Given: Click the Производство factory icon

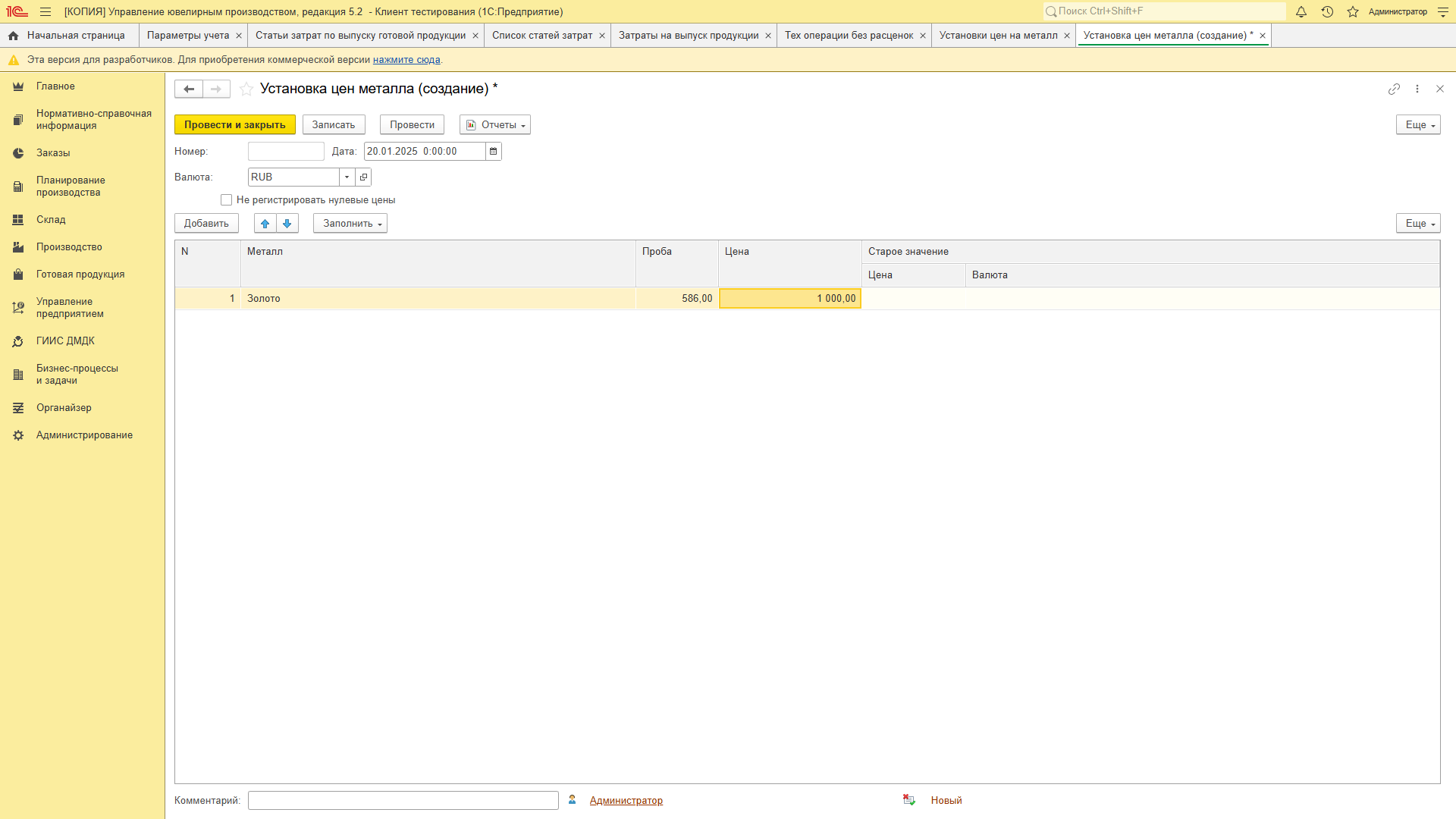Looking at the screenshot, I should 18,247.
